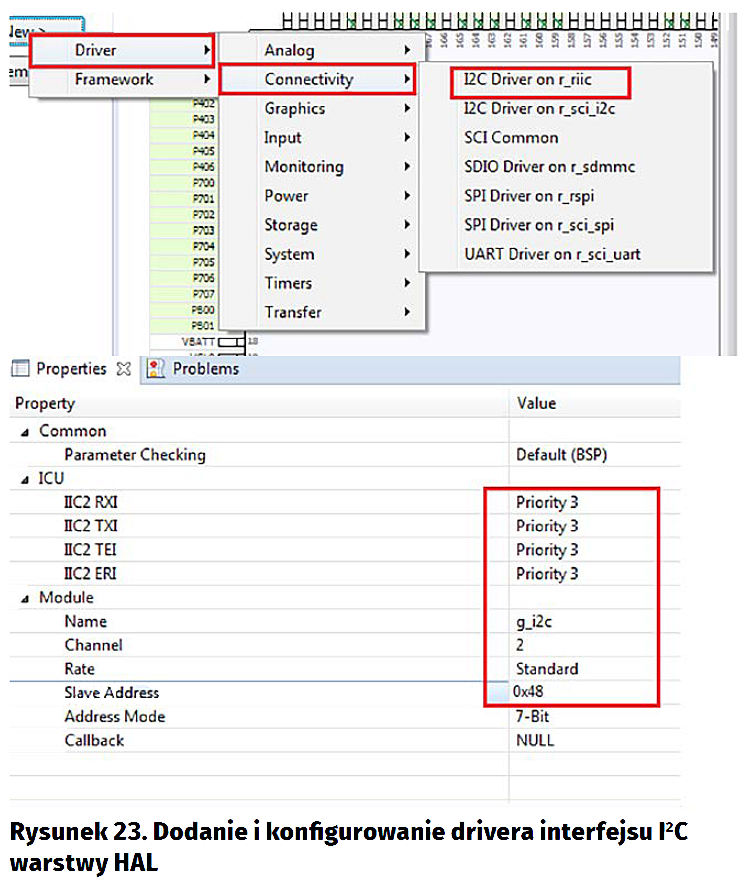Open the Storage submenu
The width and height of the screenshot is (746, 885).
pyautogui.click(x=290, y=225)
